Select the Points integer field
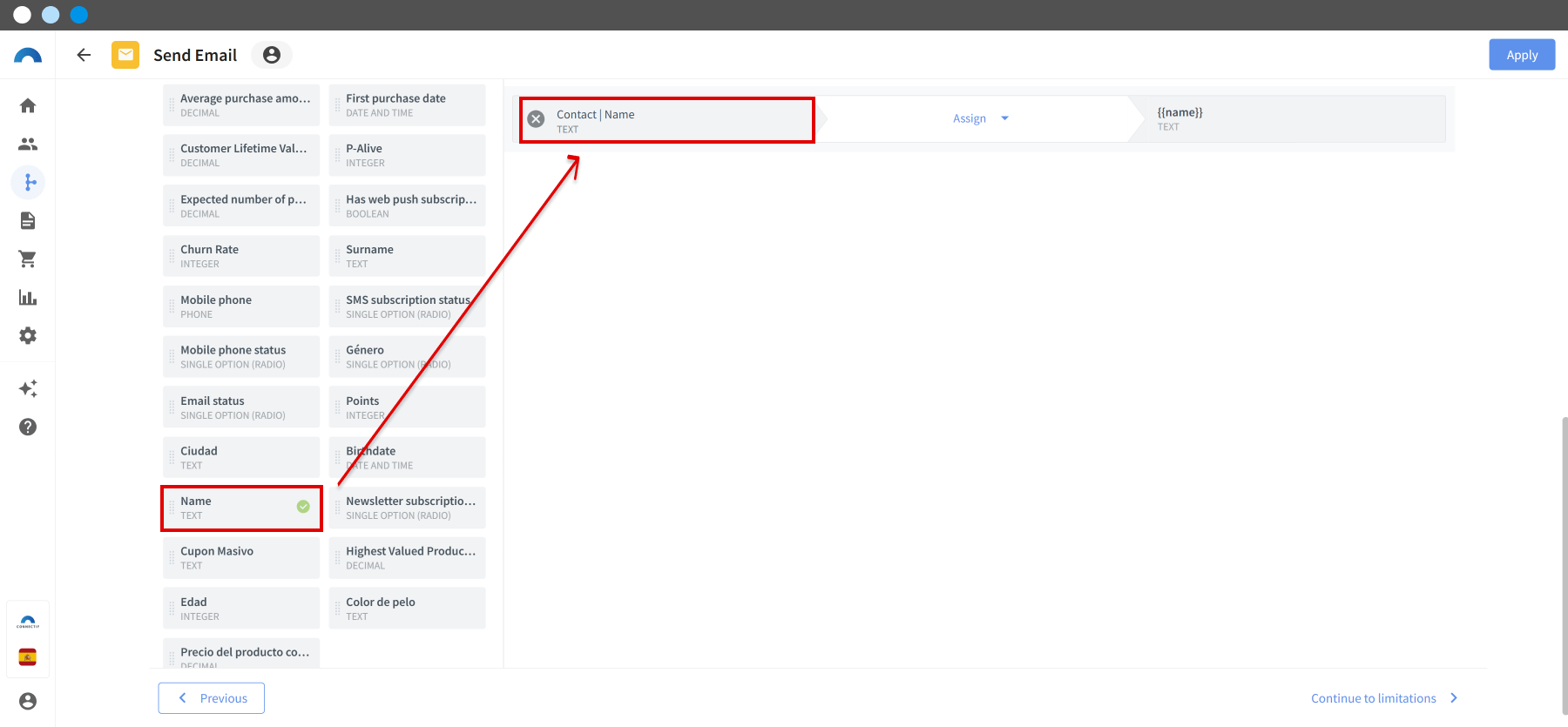Screen dimensions: 1568x727 click(x=407, y=407)
